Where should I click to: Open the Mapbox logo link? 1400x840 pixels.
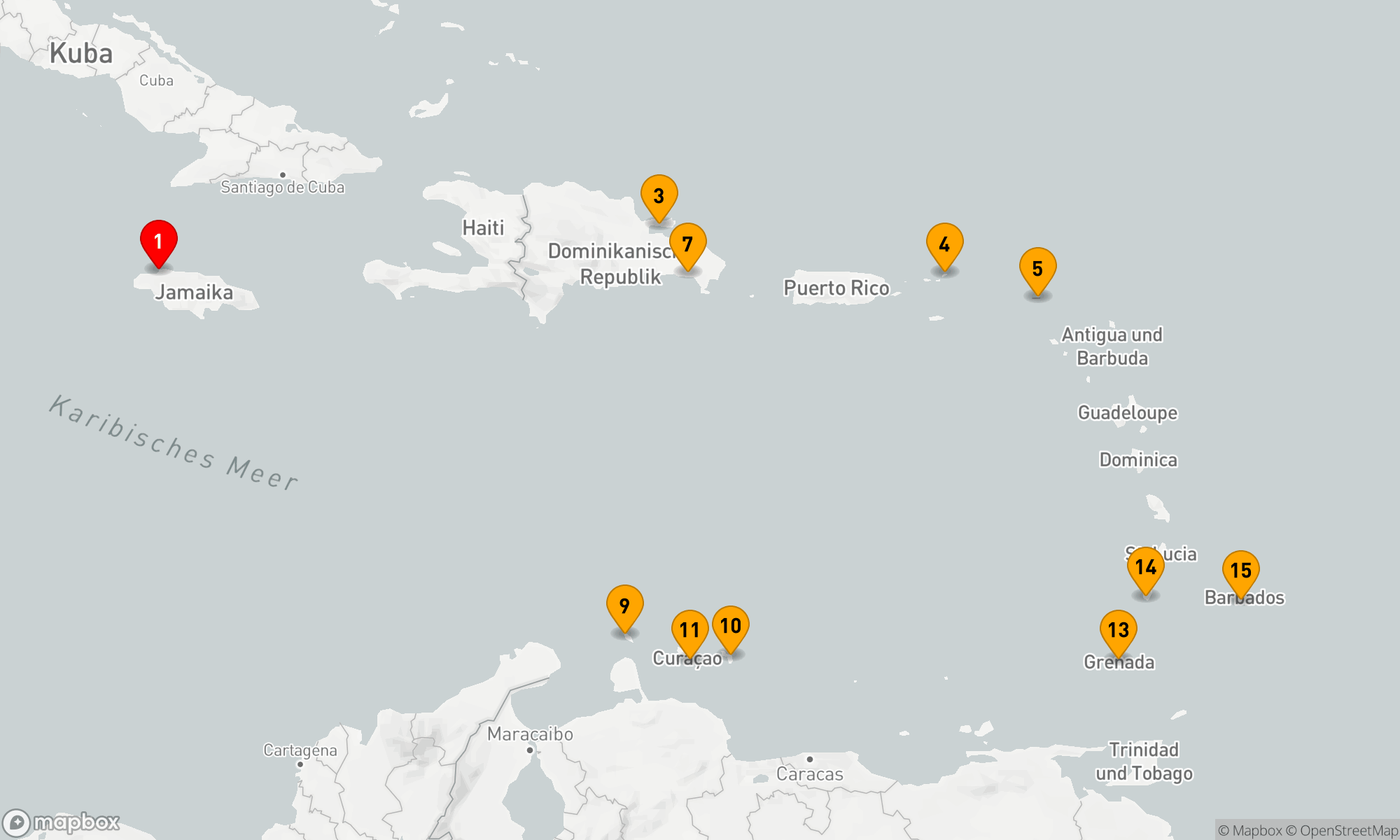[62, 822]
